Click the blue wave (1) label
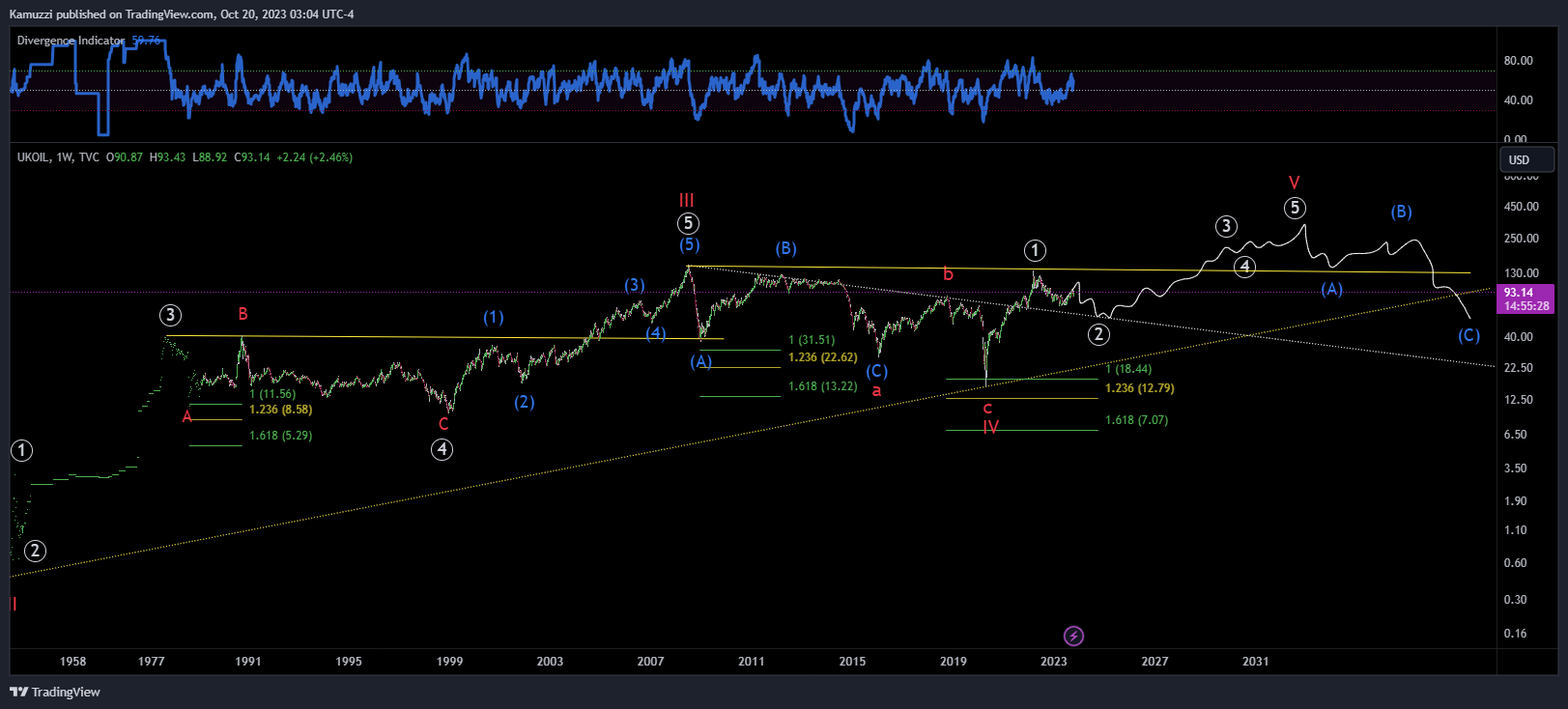 click(x=494, y=317)
